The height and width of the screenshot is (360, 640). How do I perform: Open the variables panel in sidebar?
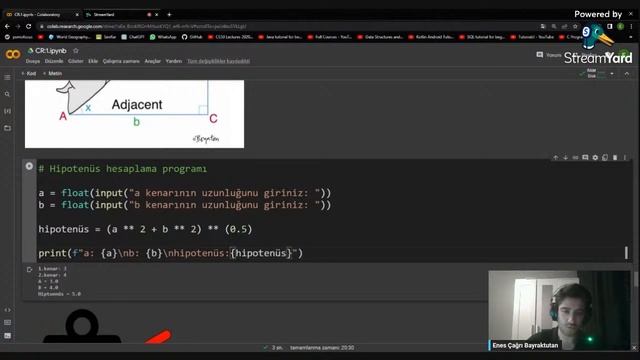(x=7, y=111)
